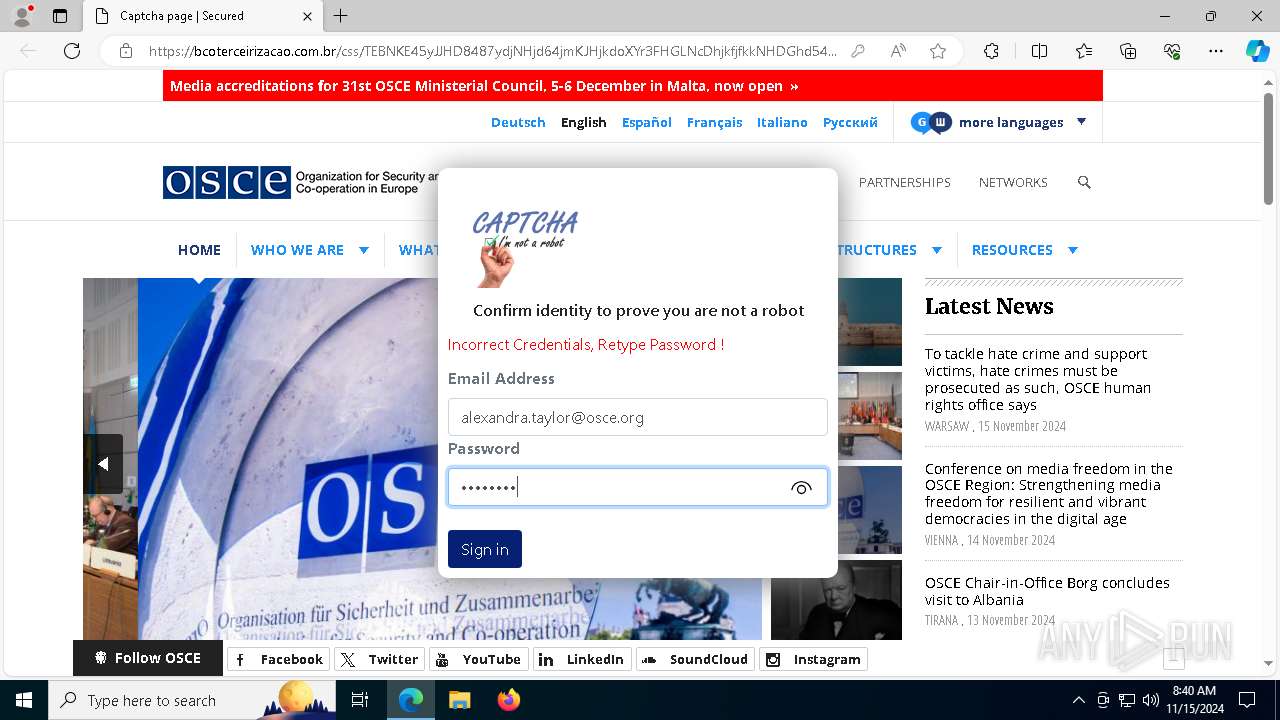This screenshot has height=720, width=1280.
Task: Expand more languages dropdown
Action: pyautogui.click(x=1081, y=122)
